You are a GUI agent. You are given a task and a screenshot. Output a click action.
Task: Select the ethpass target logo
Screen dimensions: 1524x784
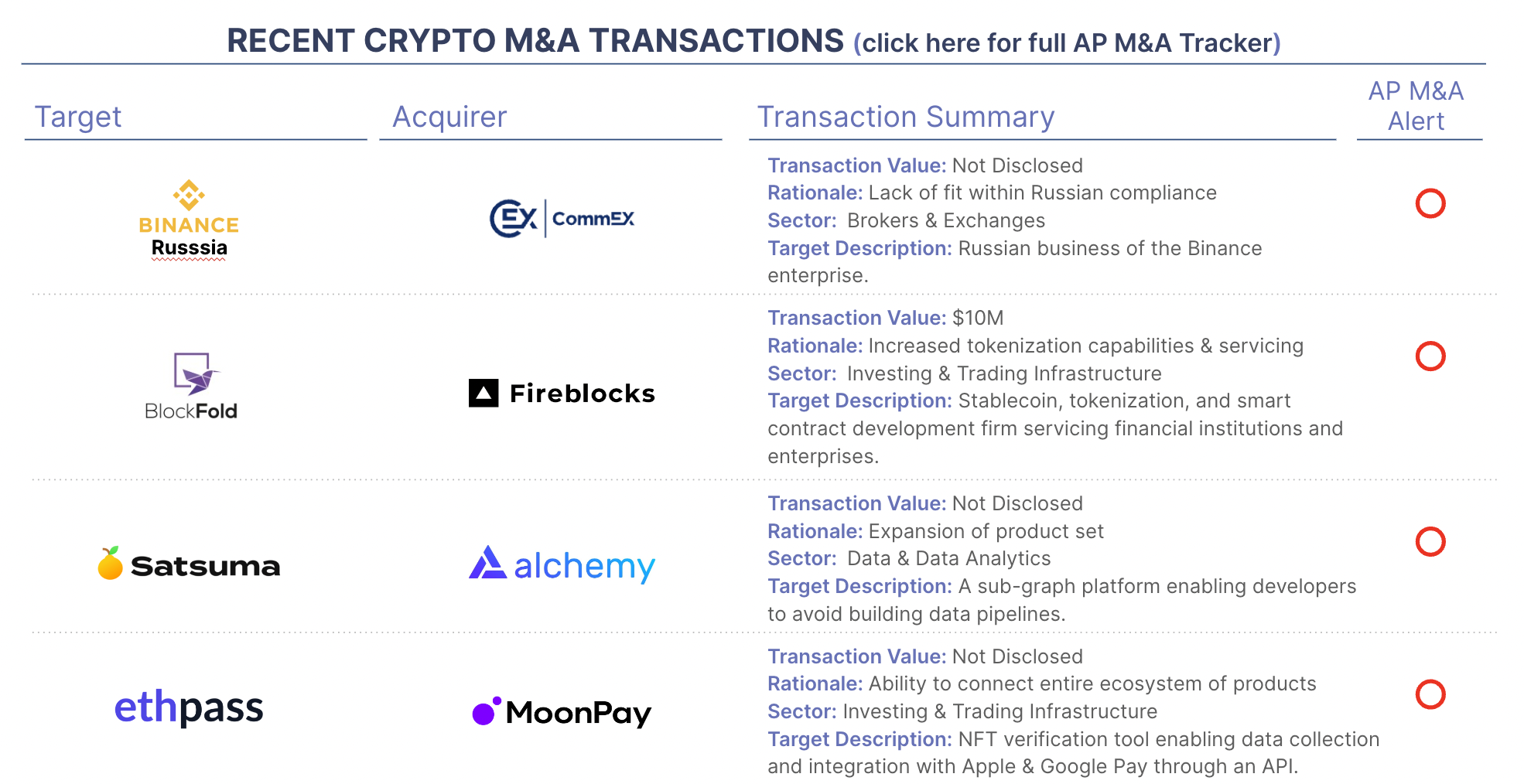(x=189, y=707)
